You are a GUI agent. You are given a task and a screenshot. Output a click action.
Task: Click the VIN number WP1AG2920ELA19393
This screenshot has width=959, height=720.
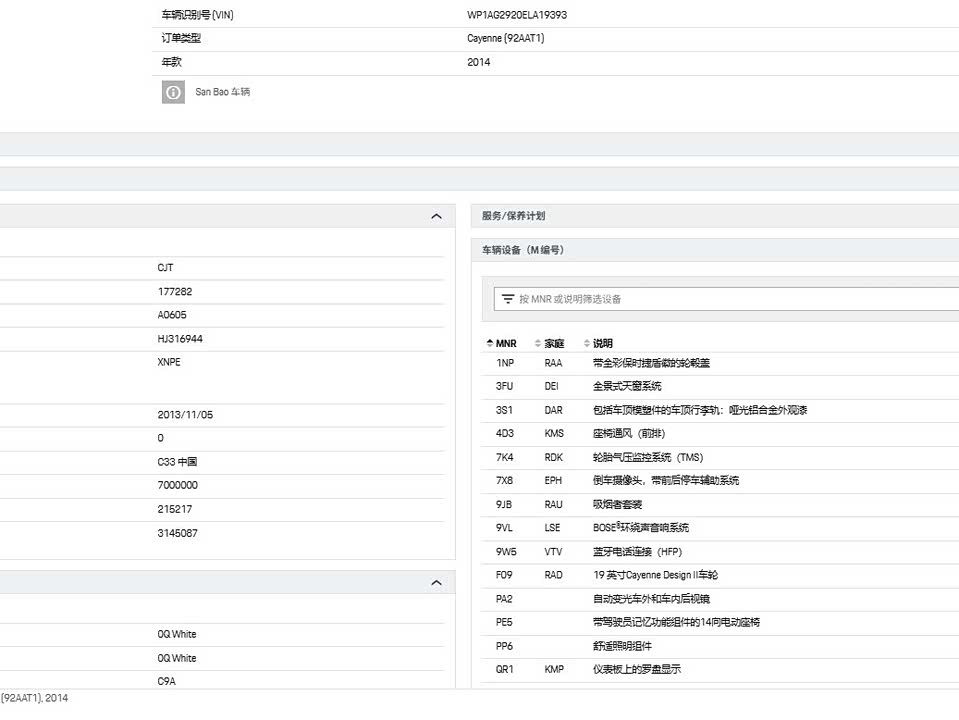(x=517, y=15)
